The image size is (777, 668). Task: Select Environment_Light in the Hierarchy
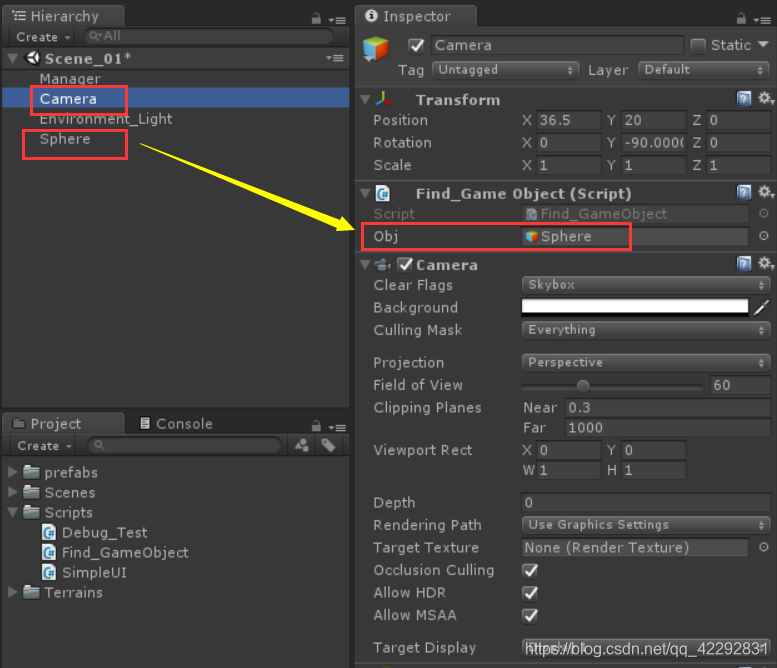106,119
